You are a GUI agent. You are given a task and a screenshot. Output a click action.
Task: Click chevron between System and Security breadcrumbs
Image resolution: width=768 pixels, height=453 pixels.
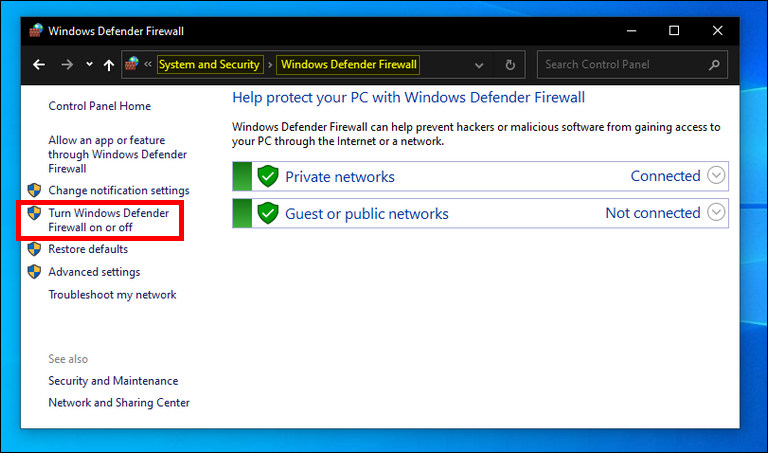pos(270,65)
